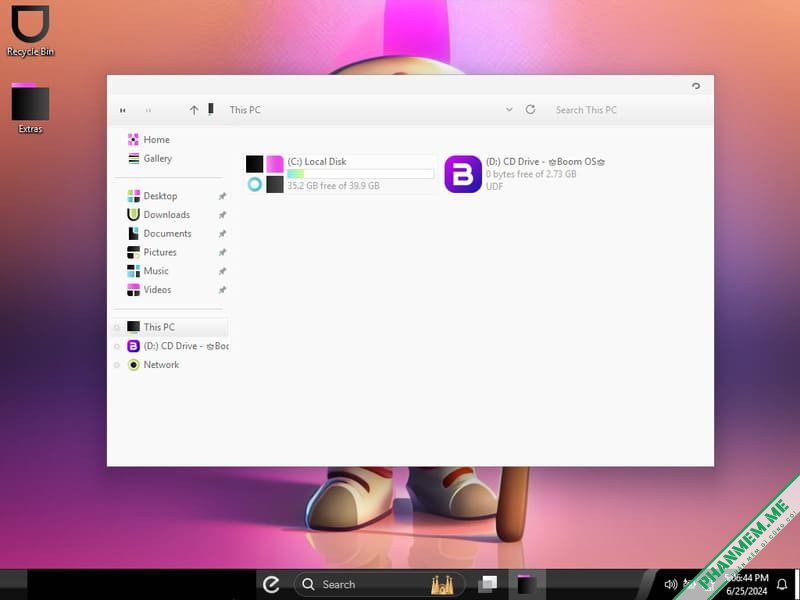Click the clock showing 6/25/2024

(x=746, y=585)
